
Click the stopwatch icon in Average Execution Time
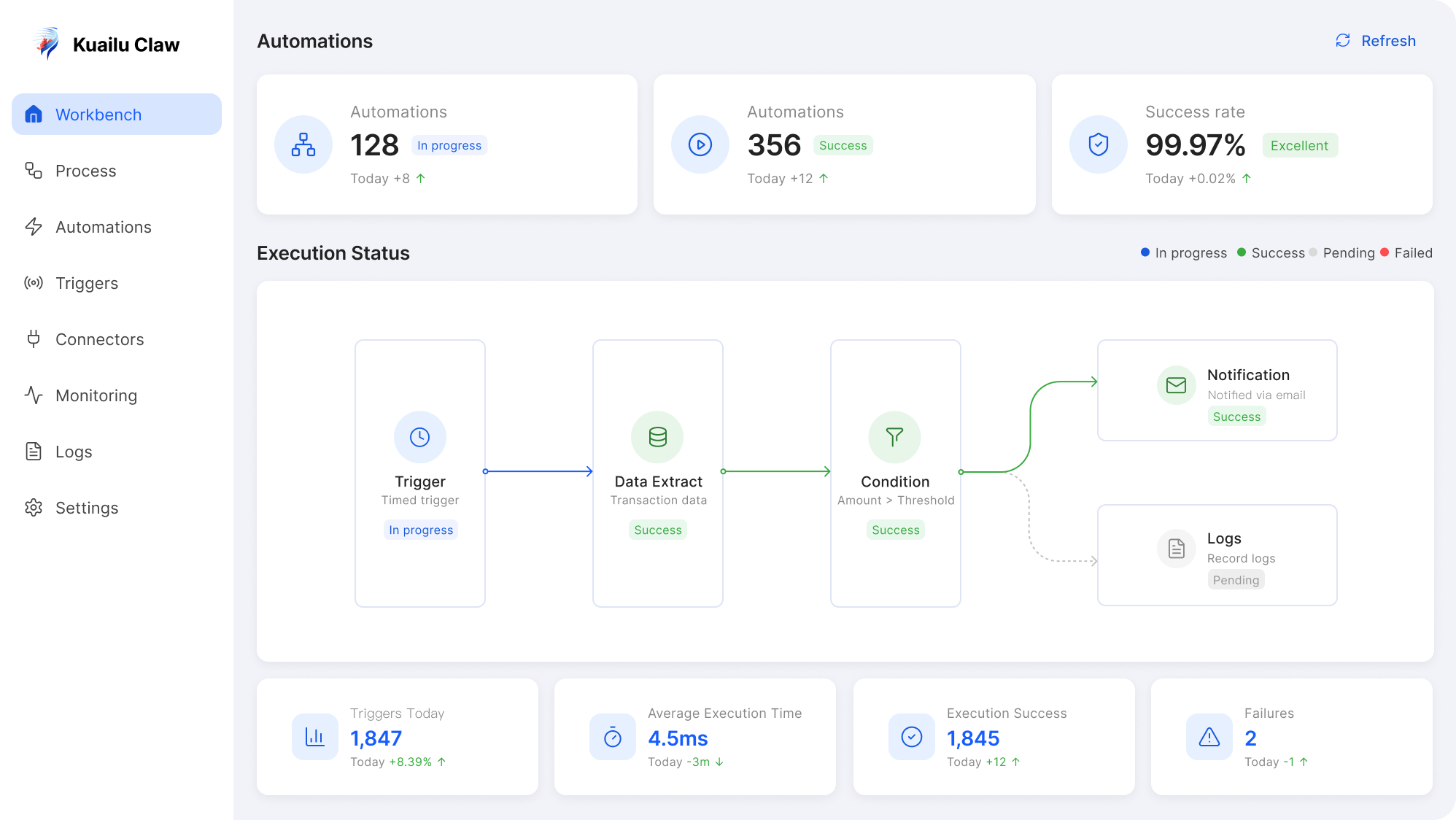click(x=613, y=737)
